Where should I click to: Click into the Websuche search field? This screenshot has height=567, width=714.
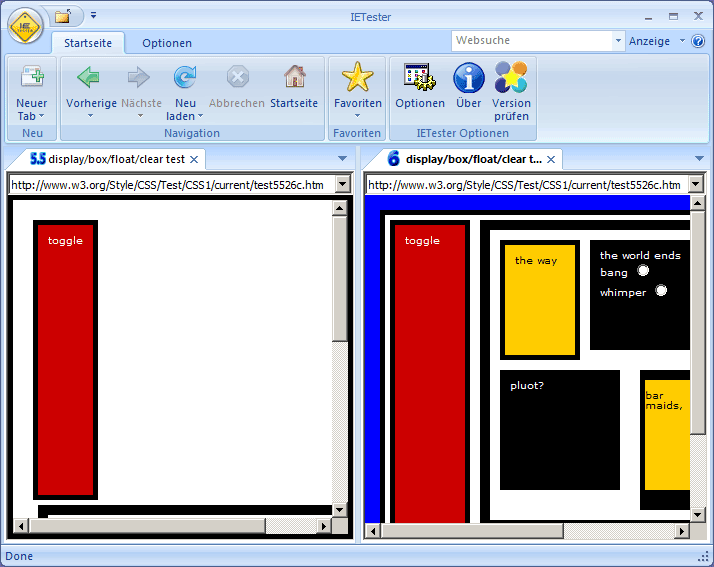click(531, 41)
